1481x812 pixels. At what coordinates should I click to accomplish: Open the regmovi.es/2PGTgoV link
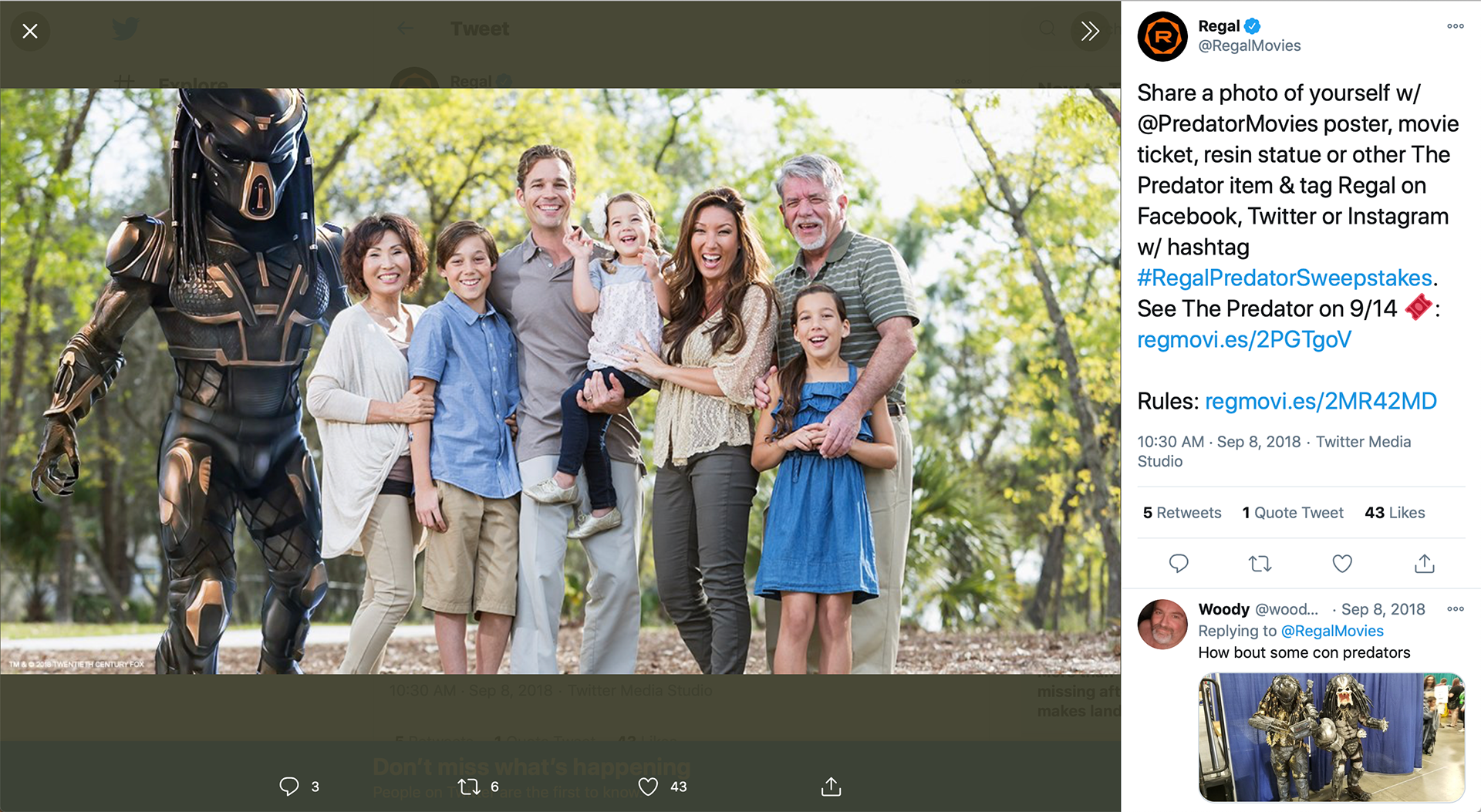(1244, 339)
